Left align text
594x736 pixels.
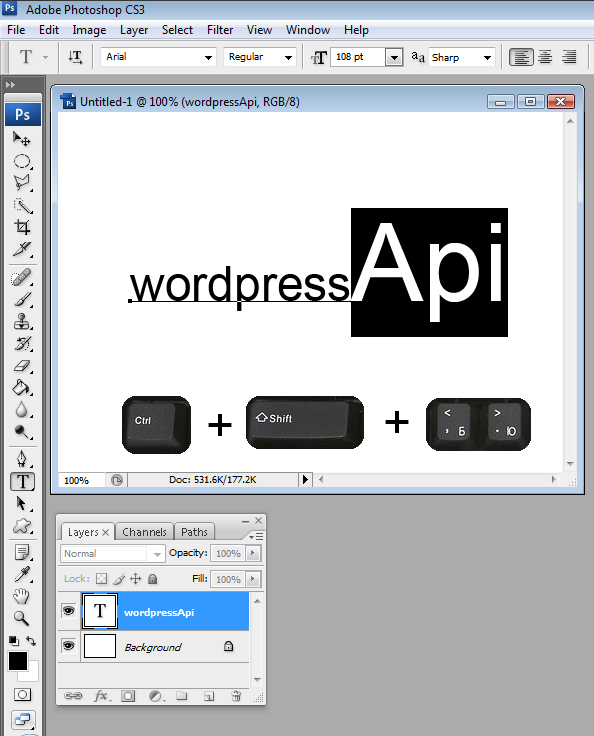click(x=521, y=57)
